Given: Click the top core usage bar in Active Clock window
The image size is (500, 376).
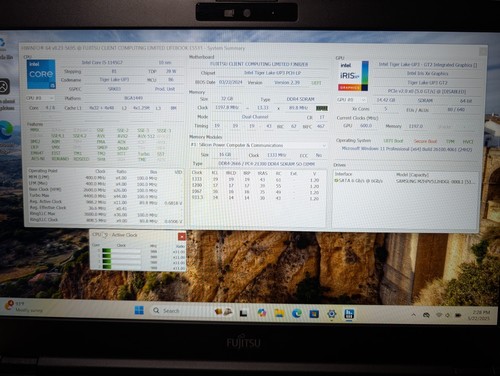Looking at the screenshot, I should (x=121, y=251).
